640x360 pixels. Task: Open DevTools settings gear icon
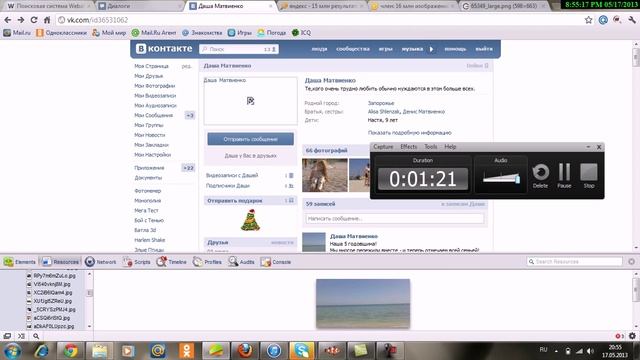click(632, 336)
